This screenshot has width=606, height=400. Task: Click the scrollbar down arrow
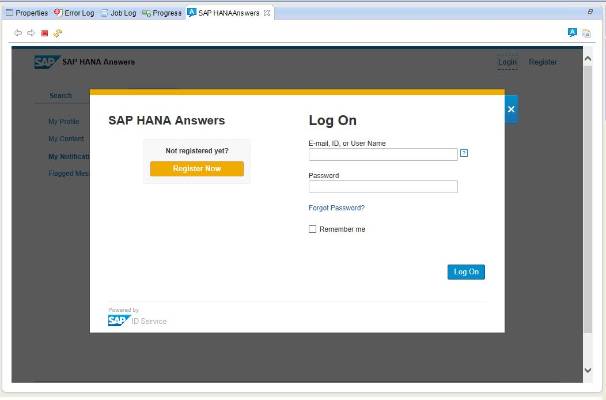click(x=587, y=370)
